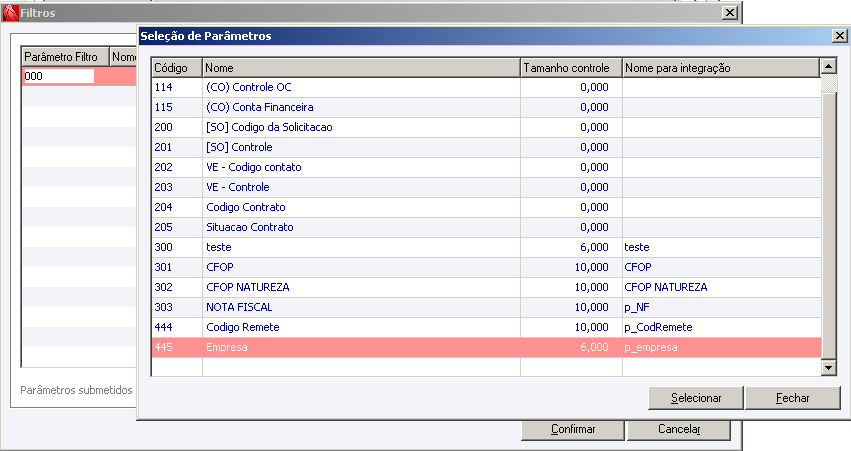Select the NOTA FISCAL row

pyautogui.click(x=486, y=307)
